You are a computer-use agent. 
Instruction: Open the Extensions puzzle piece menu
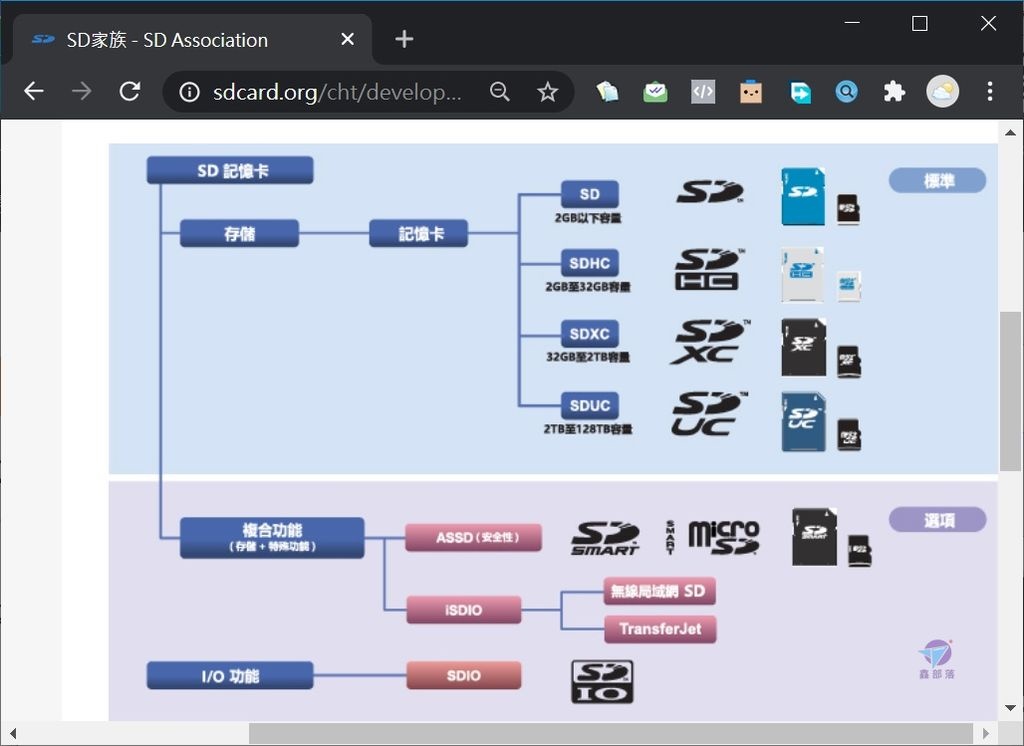coord(894,91)
